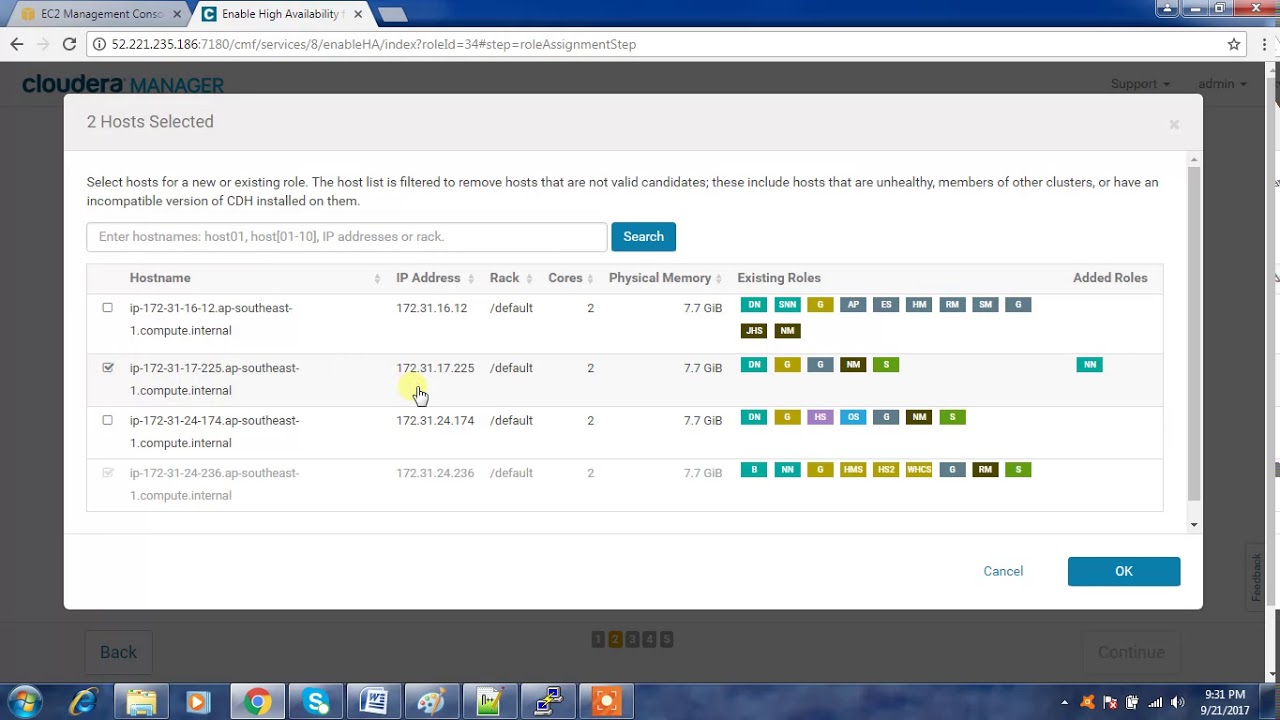Open Skype from the taskbar
Image resolution: width=1280 pixels, height=720 pixels.
tap(316, 702)
